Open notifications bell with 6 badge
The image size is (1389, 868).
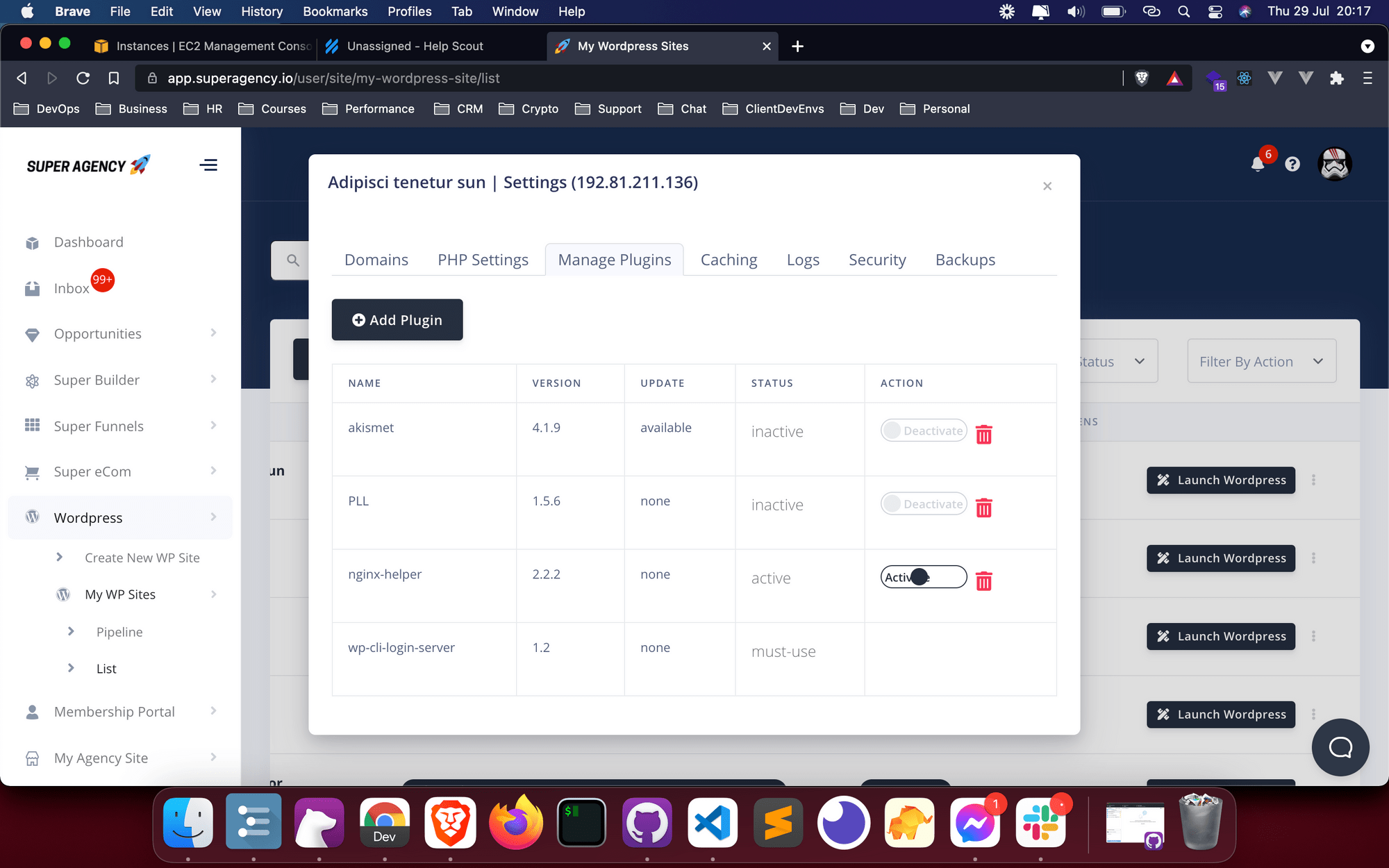[1258, 164]
